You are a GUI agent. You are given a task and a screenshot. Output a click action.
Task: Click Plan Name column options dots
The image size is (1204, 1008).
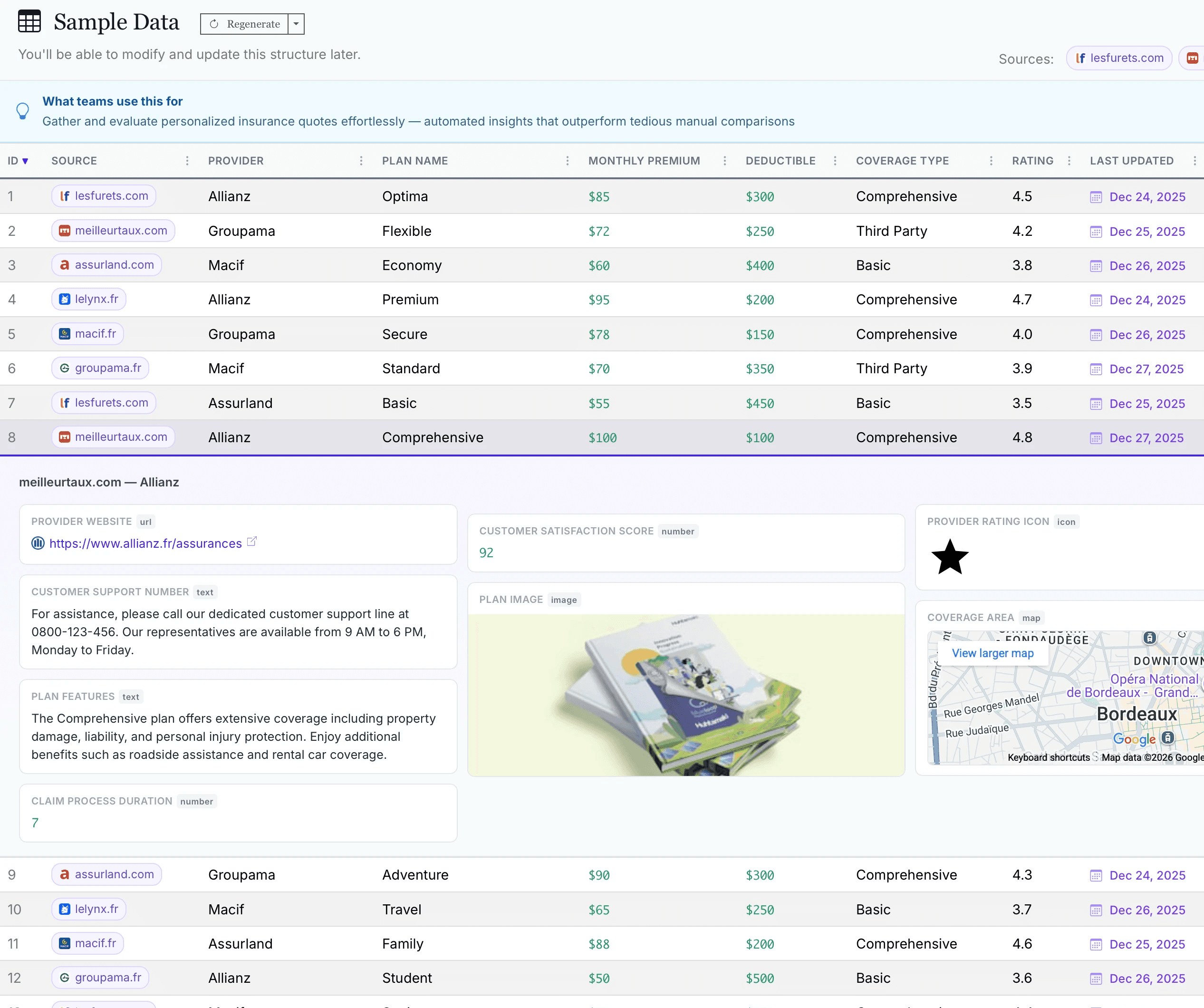pos(568,161)
